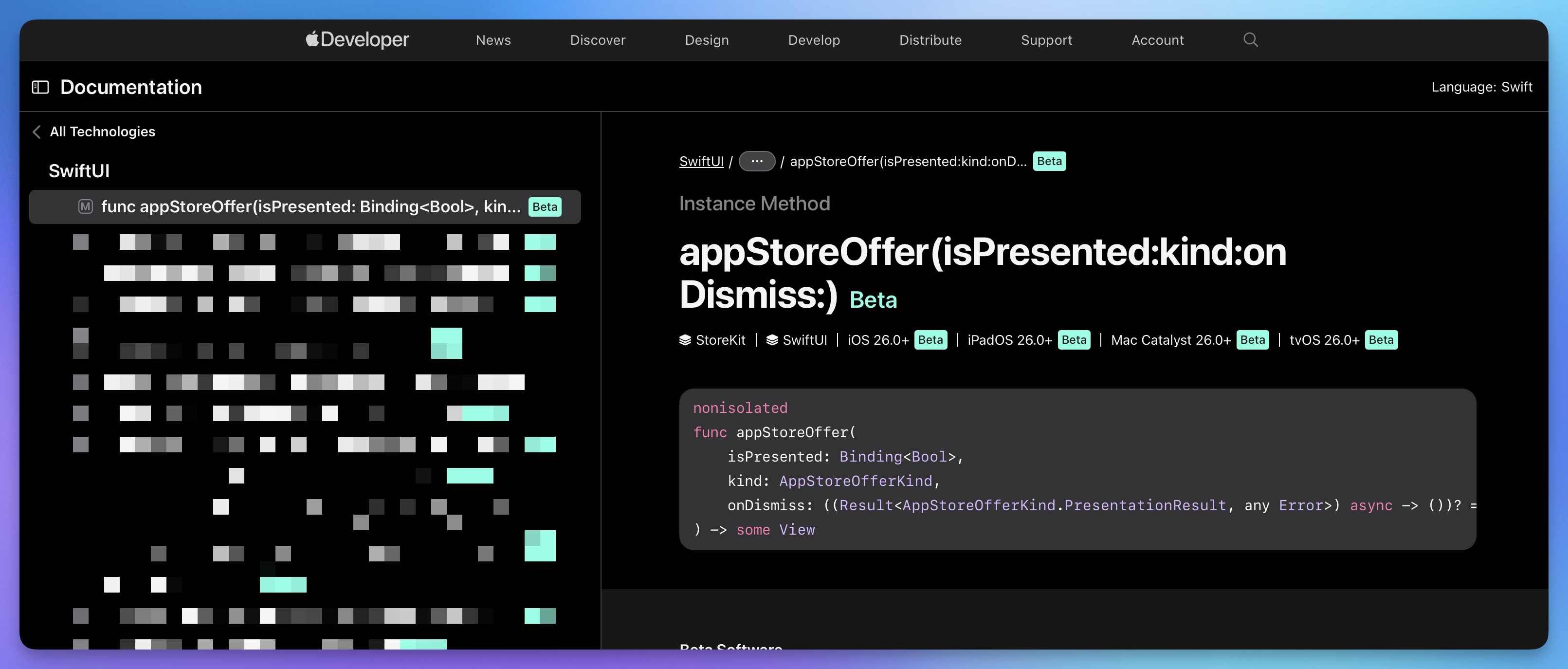1568x669 pixels.
Task: Click the method M icon in sidebar
Action: [85, 206]
